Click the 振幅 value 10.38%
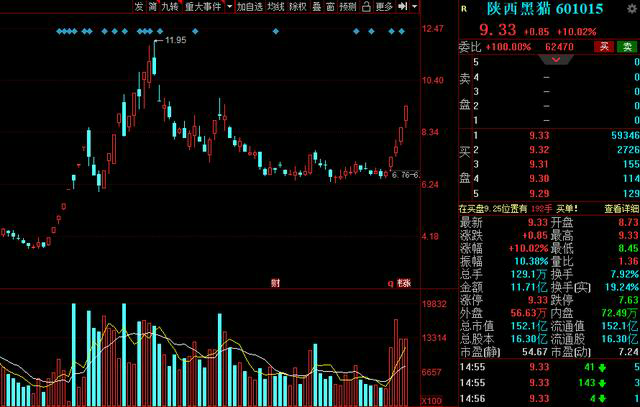 coord(531,261)
